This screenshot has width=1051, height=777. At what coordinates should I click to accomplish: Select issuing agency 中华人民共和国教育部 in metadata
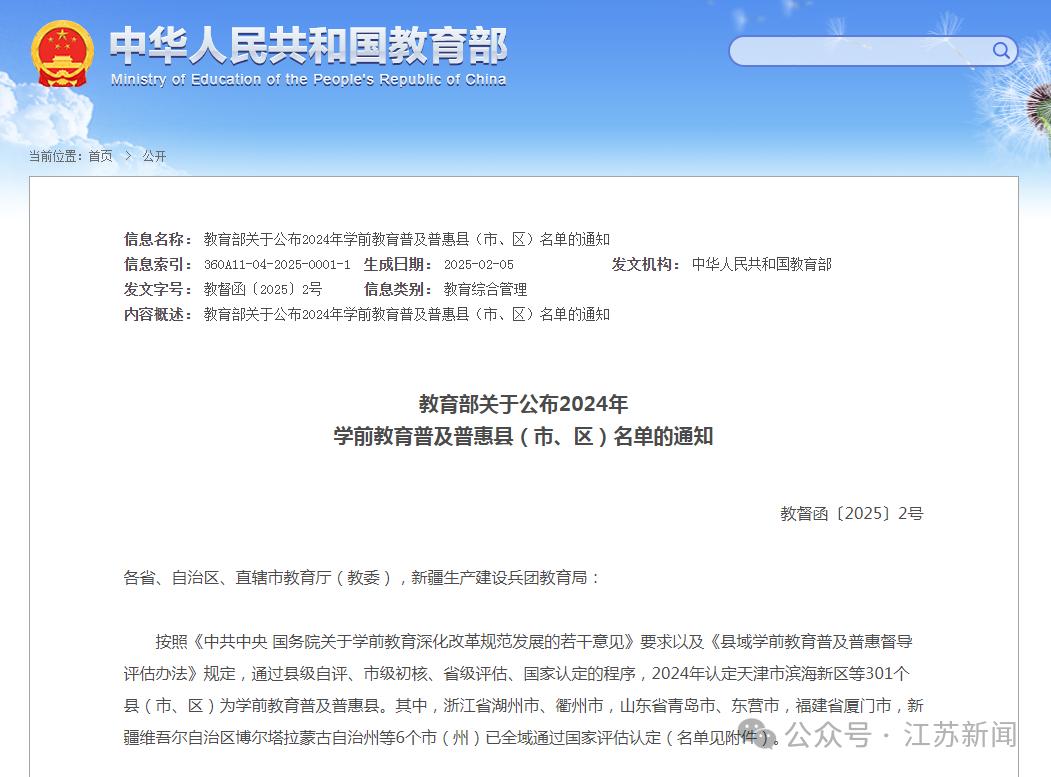(761, 265)
